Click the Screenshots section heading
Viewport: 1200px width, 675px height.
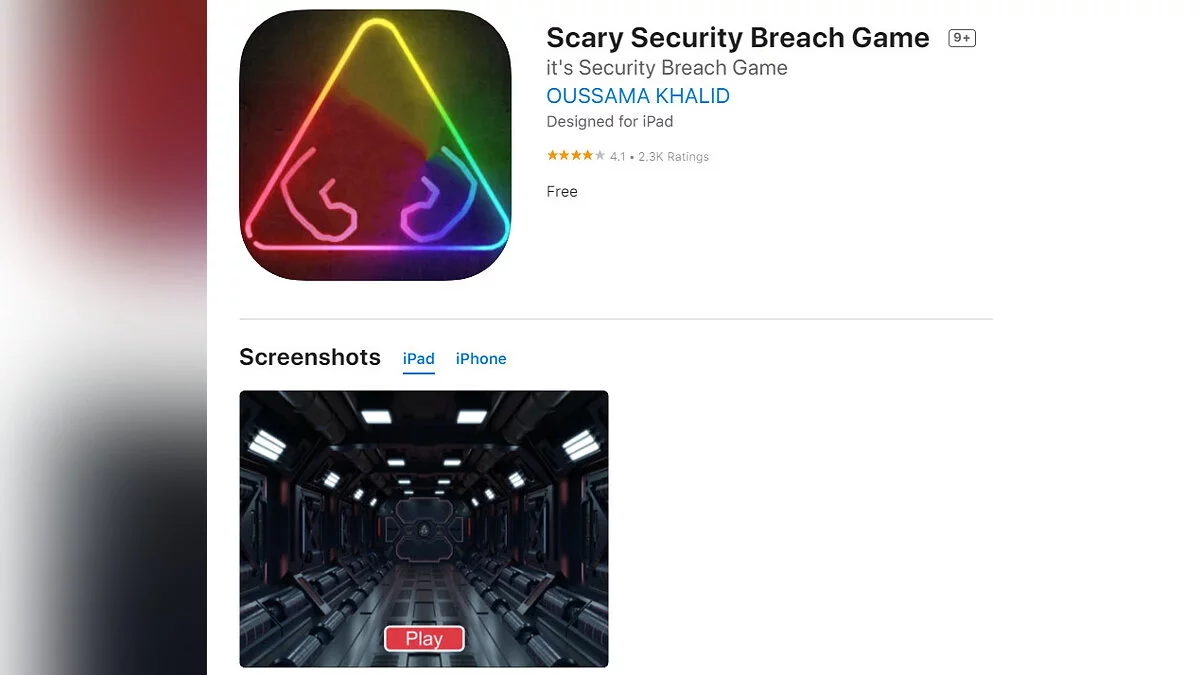pos(310,357)
